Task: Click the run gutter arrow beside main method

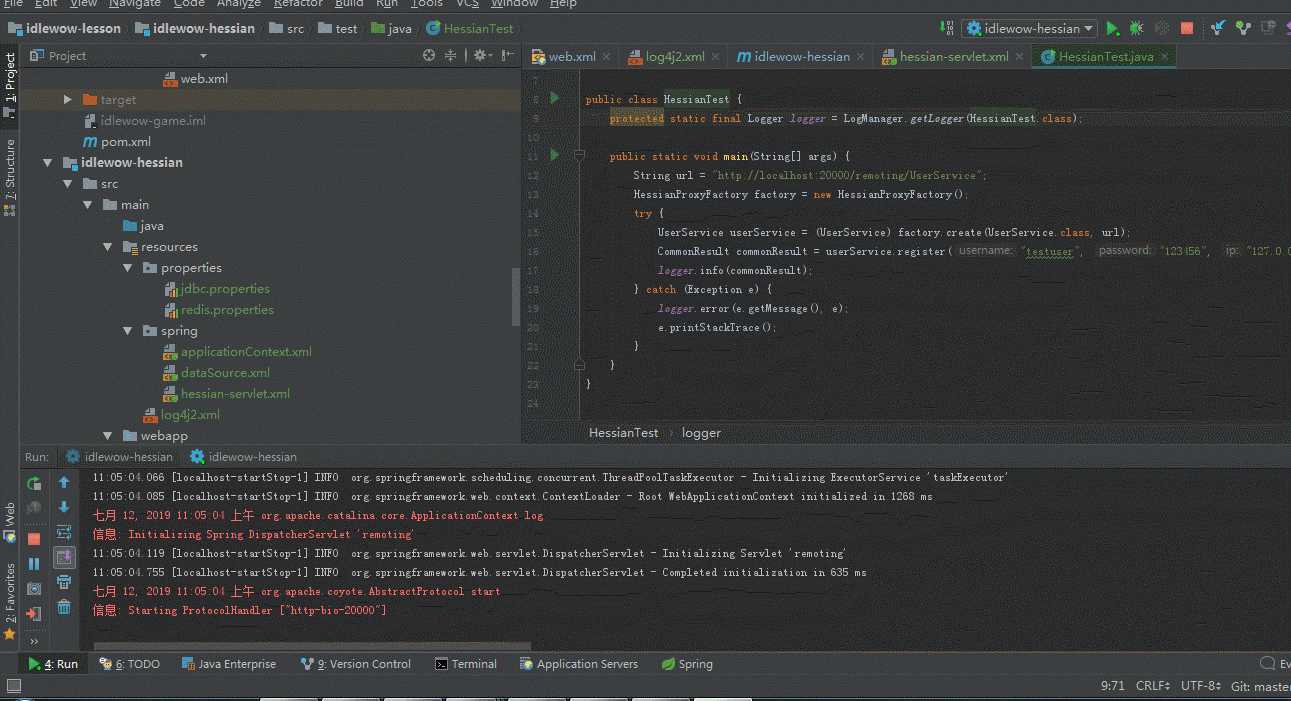Action: pyautogui.click(x=556, y=156)
